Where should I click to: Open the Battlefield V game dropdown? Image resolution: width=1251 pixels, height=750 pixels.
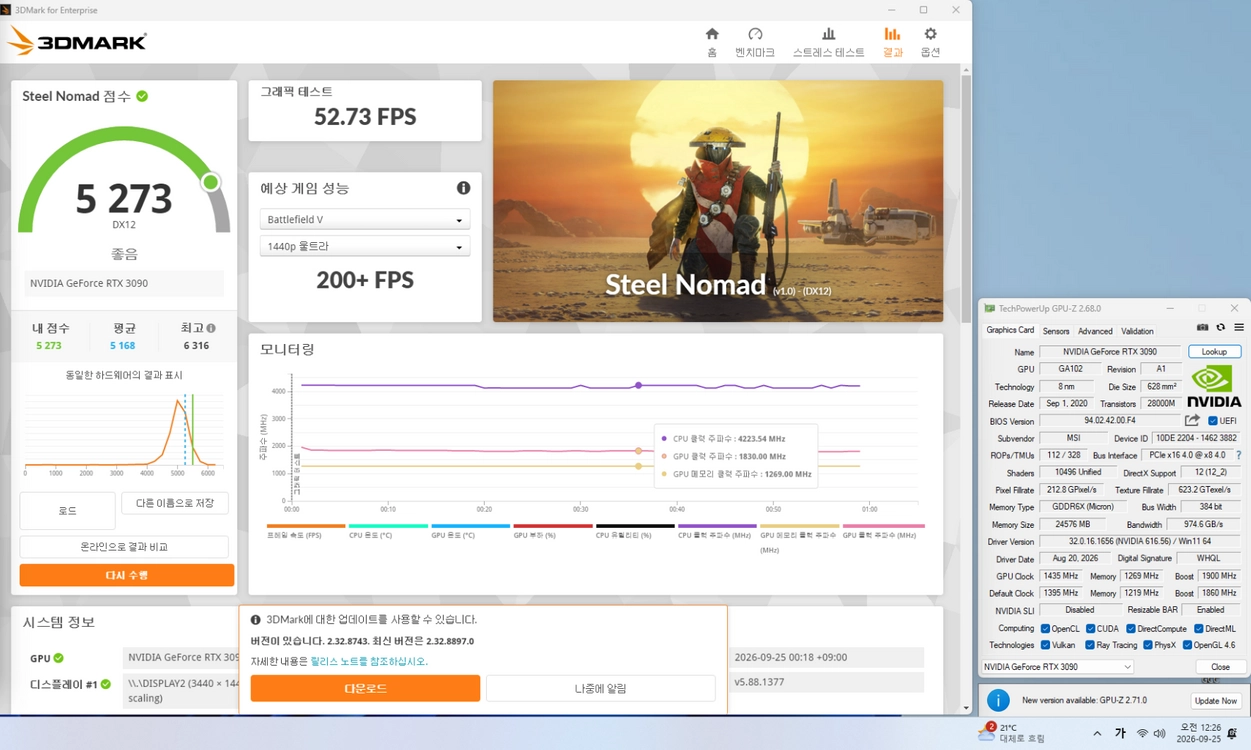[364, 220]
